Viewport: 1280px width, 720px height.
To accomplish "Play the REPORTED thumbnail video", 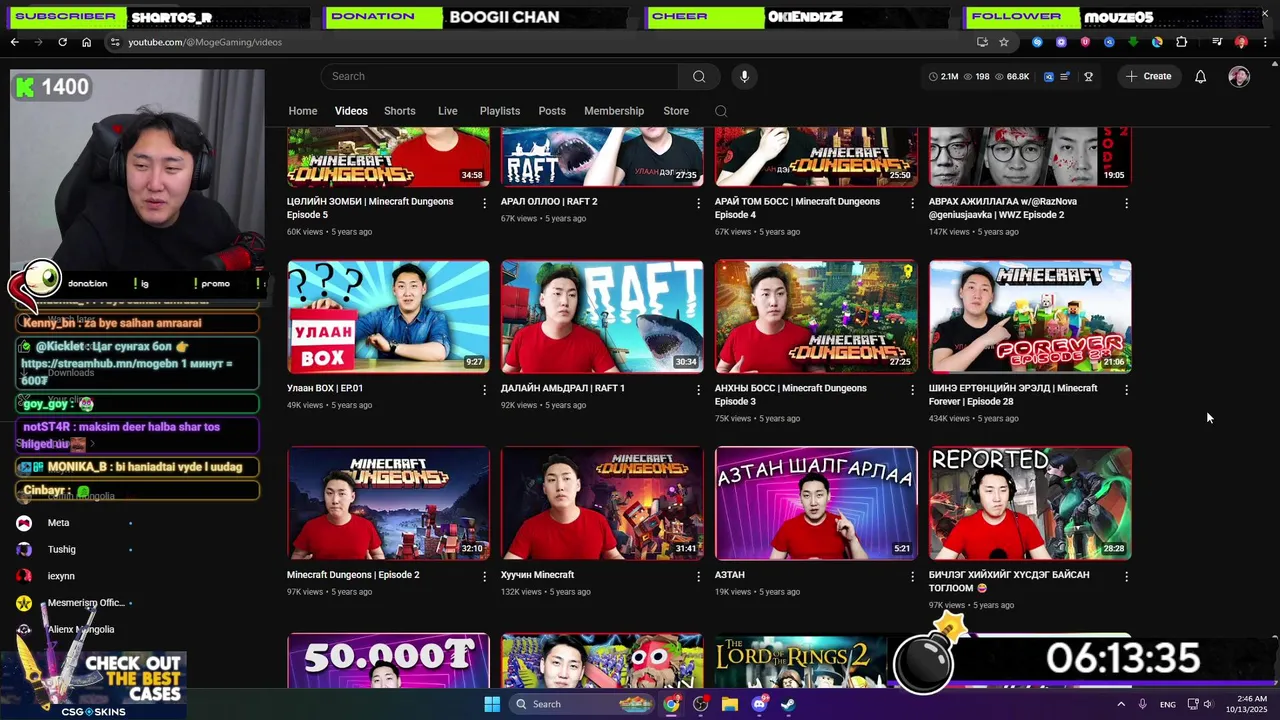I will click(x=1030, y=503).
